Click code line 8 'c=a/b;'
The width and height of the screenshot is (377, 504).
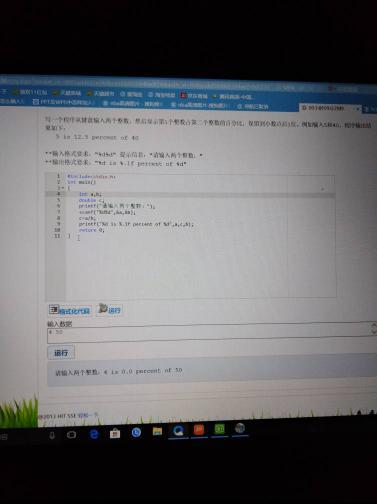point(88,218)
